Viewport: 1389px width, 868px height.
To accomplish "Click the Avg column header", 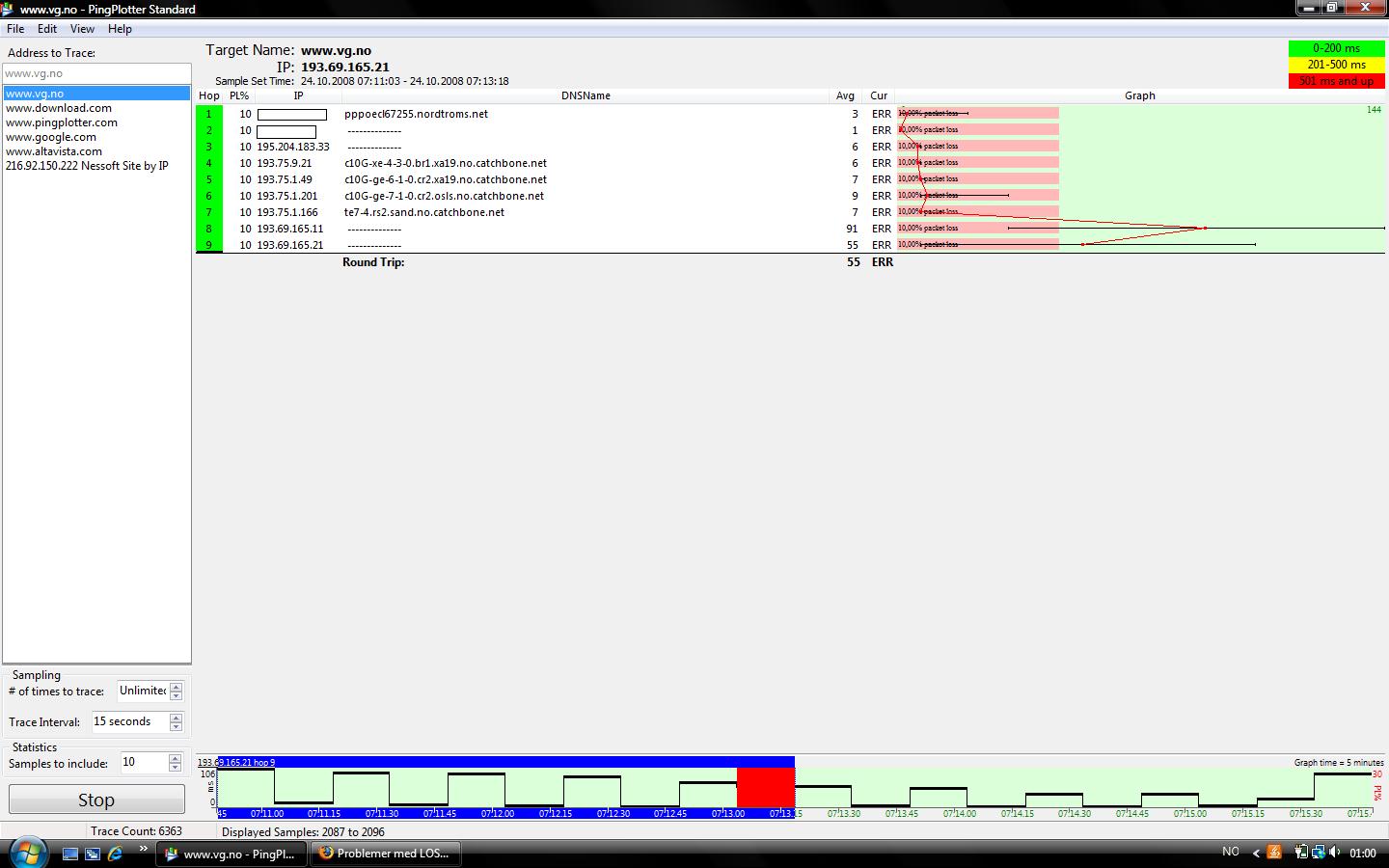I will pos(845,95).
